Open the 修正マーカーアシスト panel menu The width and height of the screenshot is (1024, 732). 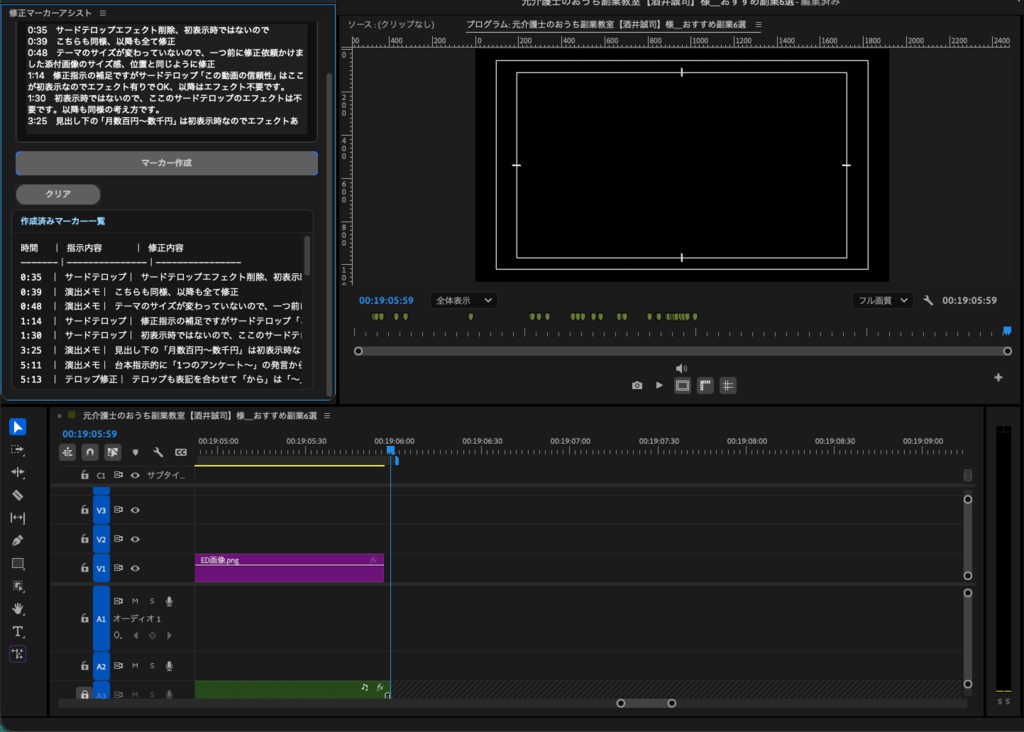(x=103, y=13)
